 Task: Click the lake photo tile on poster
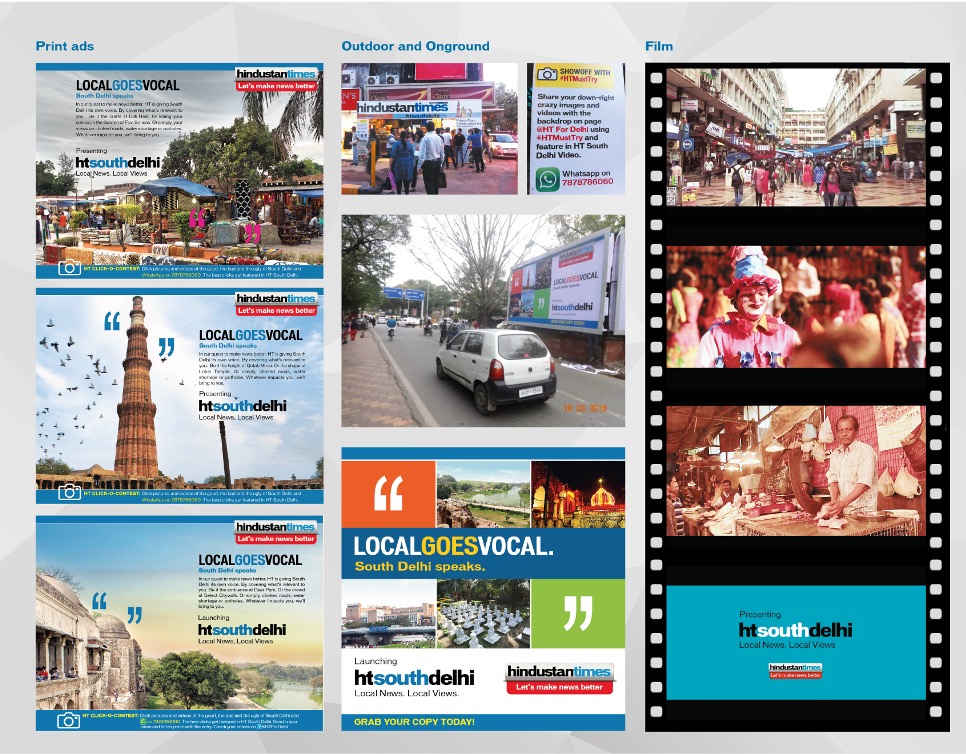tap(483, 494)
